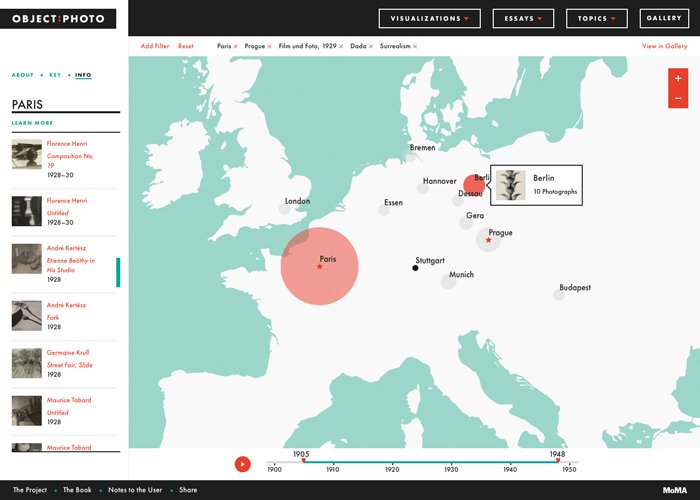The image size is (700, 500).
Task: Select the Stuttgart black dot on map
Action: tap(415, 268)
